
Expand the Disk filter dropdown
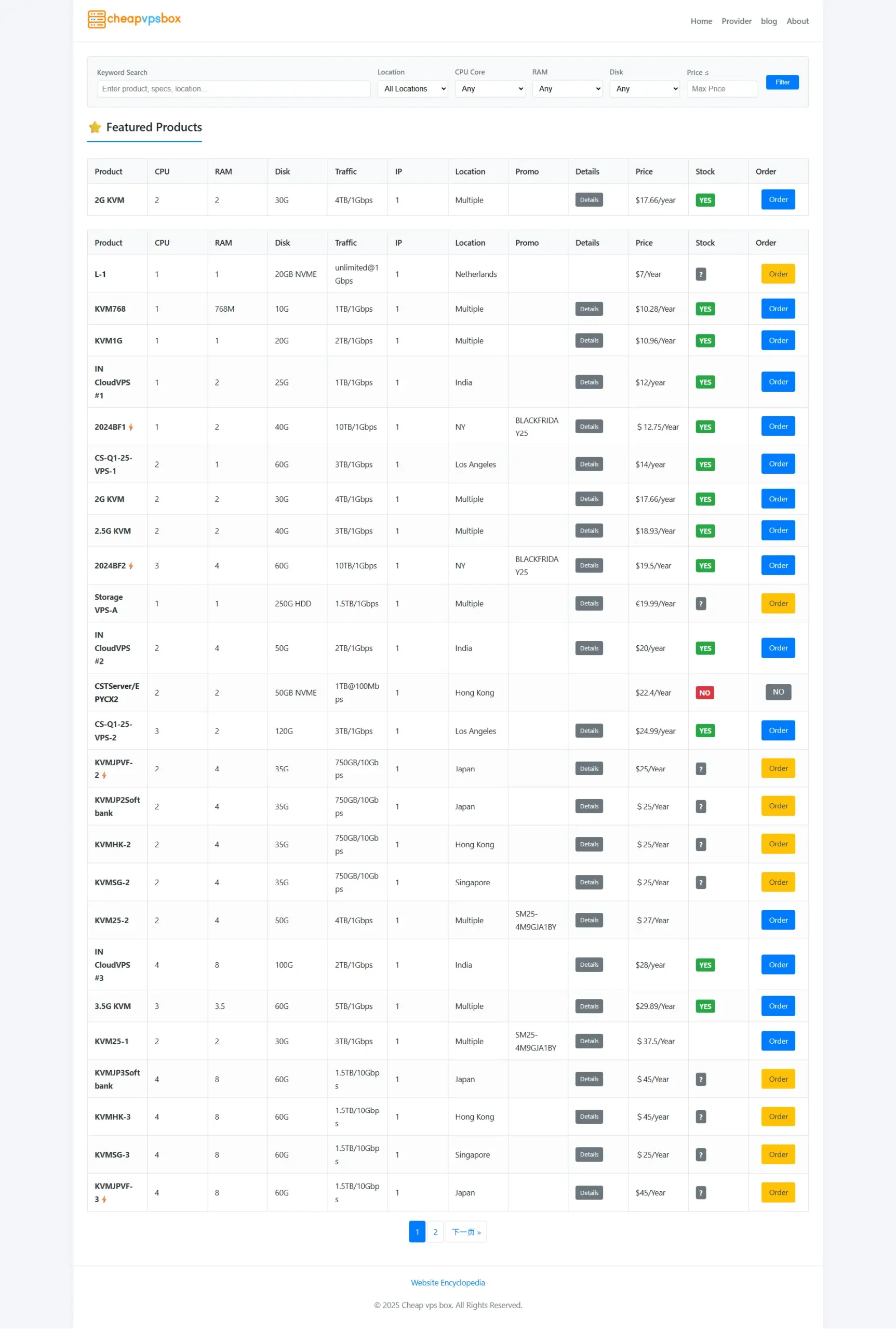coord(645,89)
